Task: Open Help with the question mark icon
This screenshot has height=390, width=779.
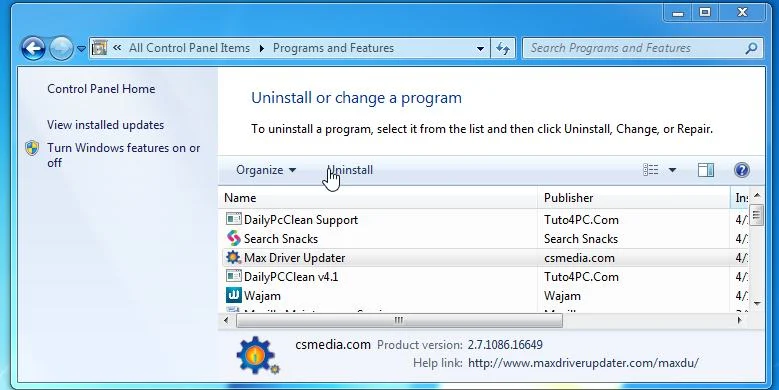Action: tap(741, 170)
